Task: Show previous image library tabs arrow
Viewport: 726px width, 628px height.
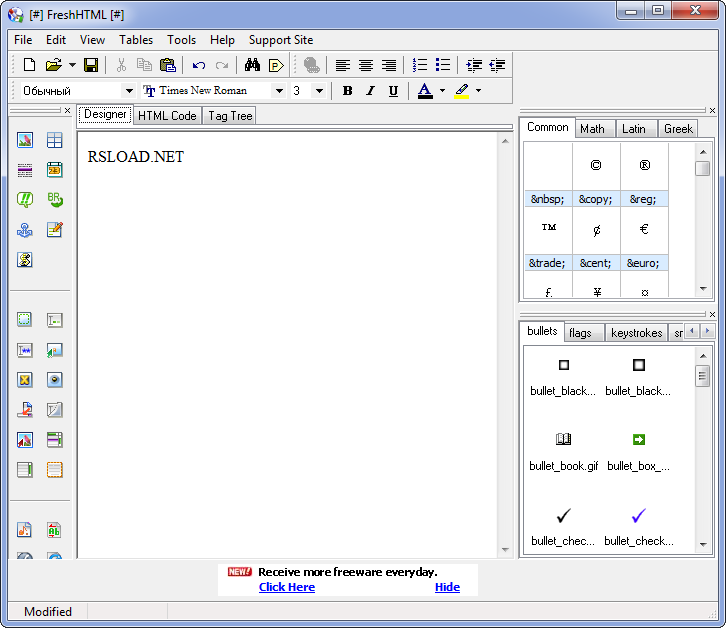Action: (x=692, y=331)
